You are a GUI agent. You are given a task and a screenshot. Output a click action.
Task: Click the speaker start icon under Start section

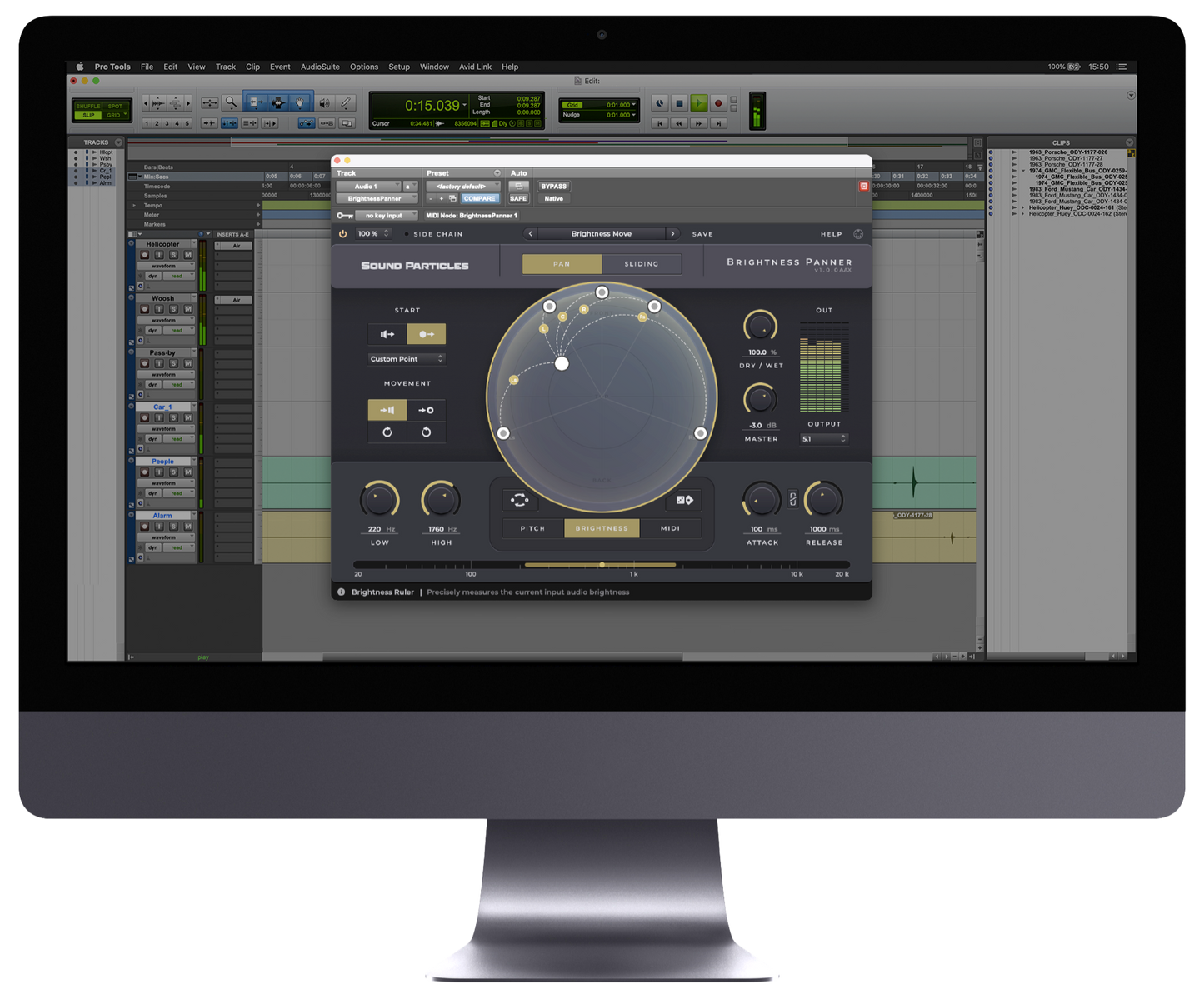pos(386,334)
